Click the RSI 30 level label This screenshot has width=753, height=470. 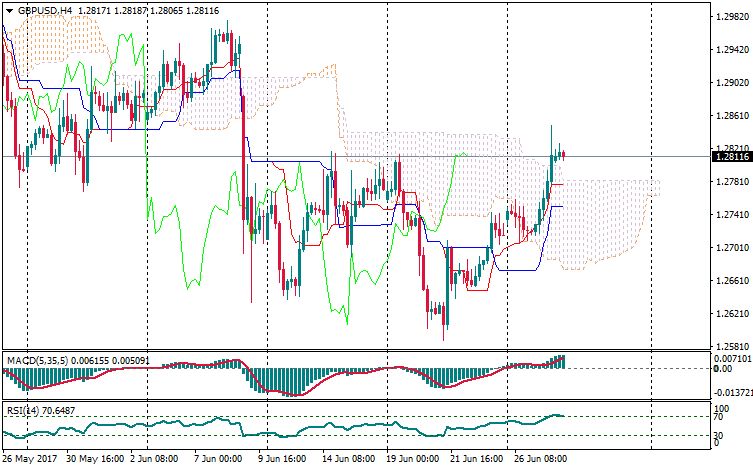[x=717, y=435]
